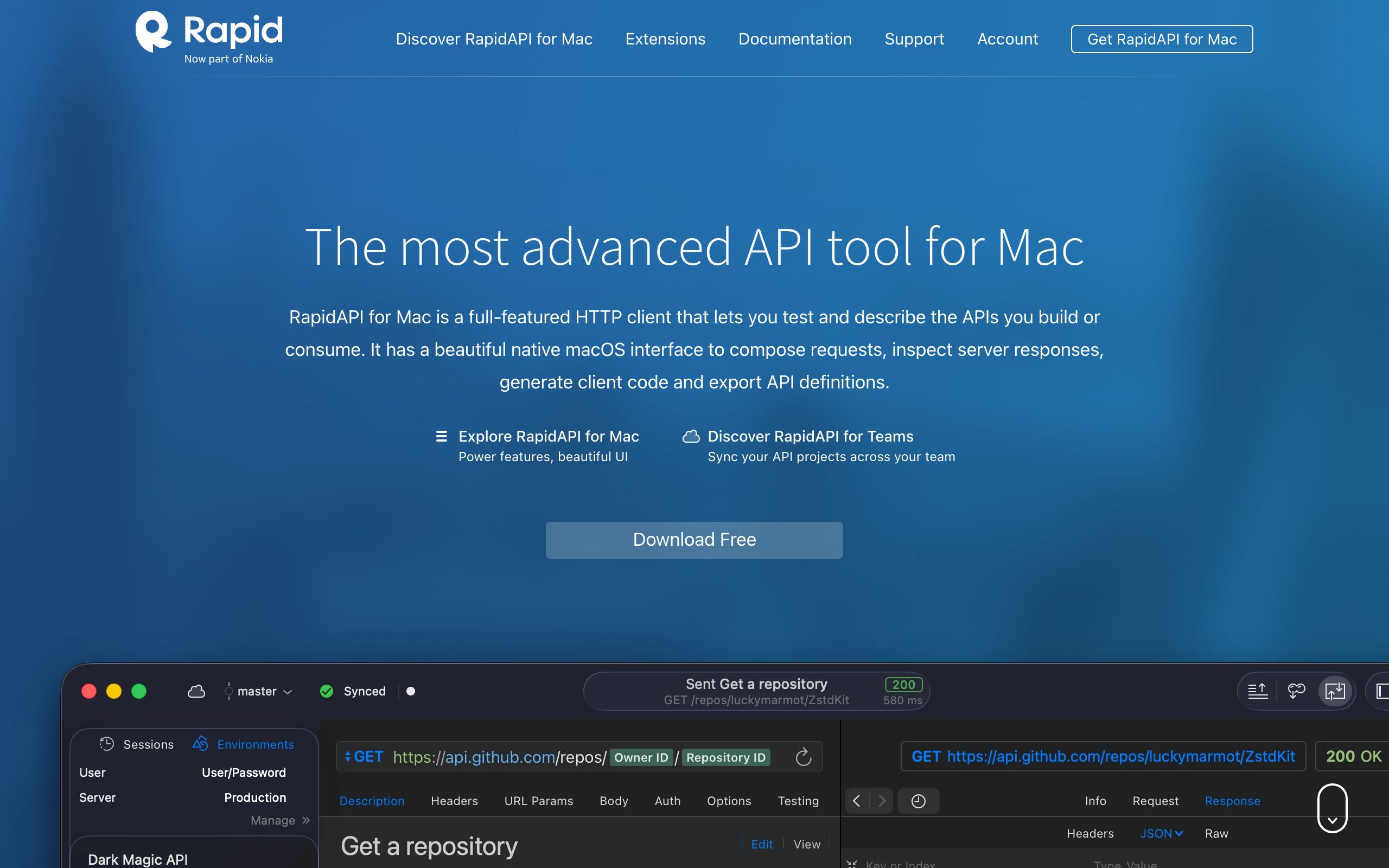Image resolution: width=1389 pixels, height=868 pixels.
Task: Select the User/Password environment value
Action: point(244,772)
